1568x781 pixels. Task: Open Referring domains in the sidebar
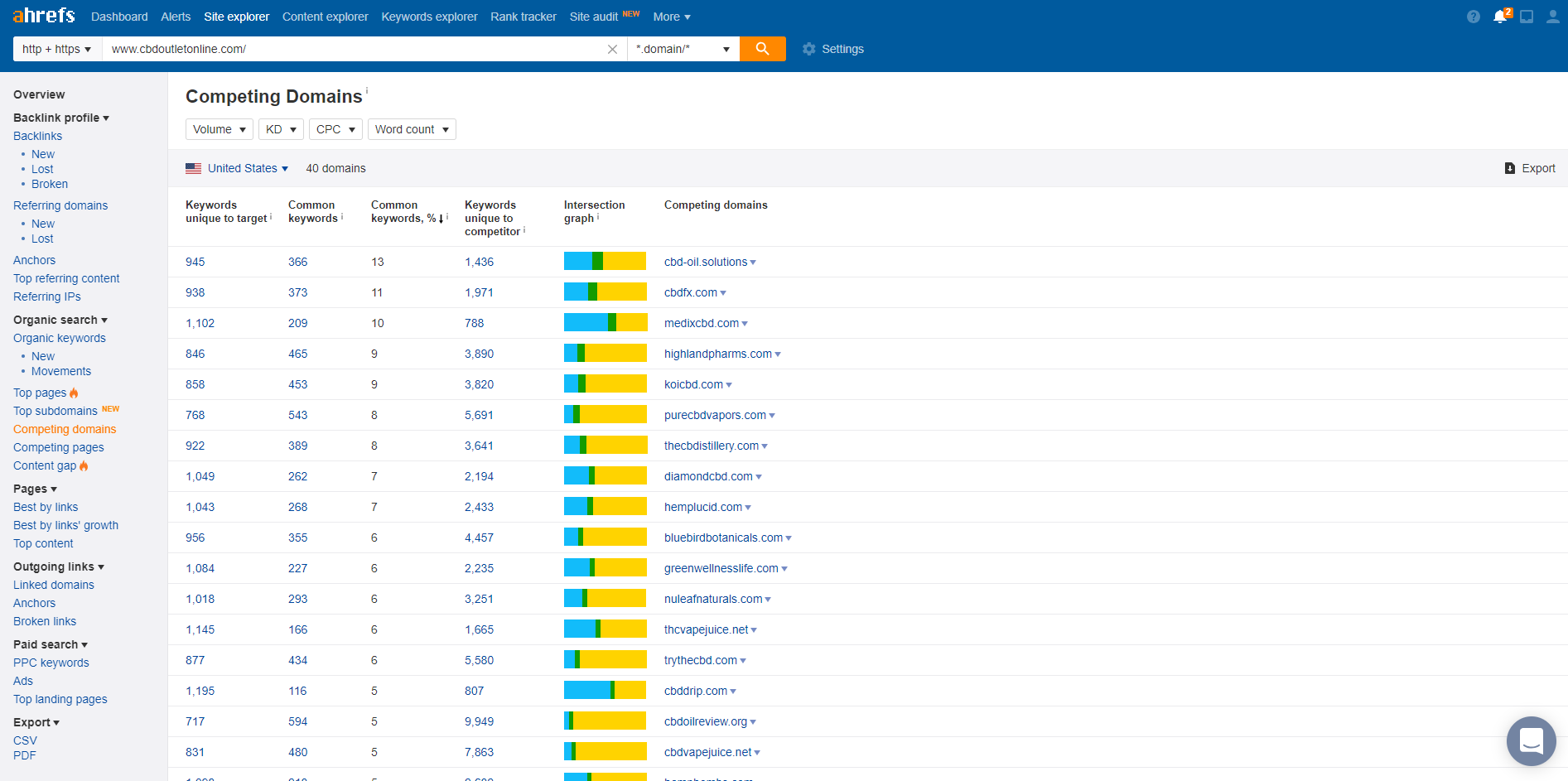coord(60,205)
